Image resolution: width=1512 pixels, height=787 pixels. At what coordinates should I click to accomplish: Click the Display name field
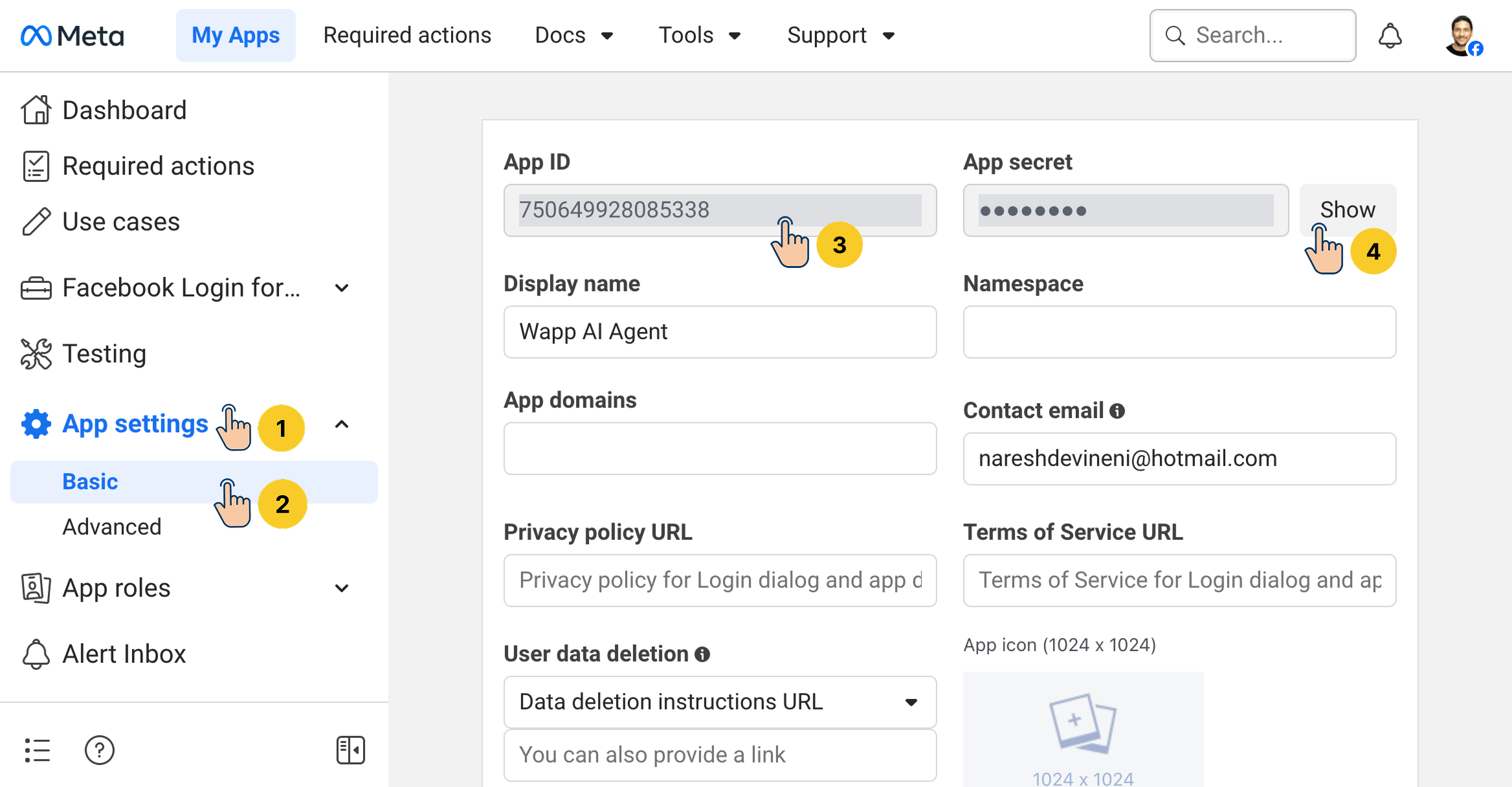click(720, 332)
